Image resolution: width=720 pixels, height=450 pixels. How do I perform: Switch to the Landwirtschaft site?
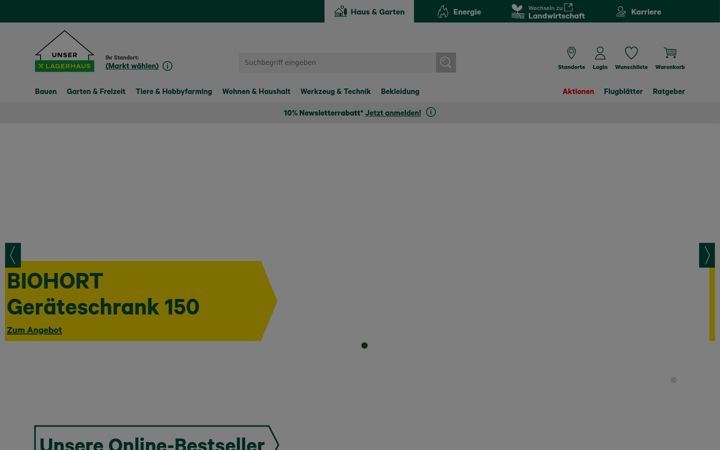pyautogui.click(x=548, y=11)
